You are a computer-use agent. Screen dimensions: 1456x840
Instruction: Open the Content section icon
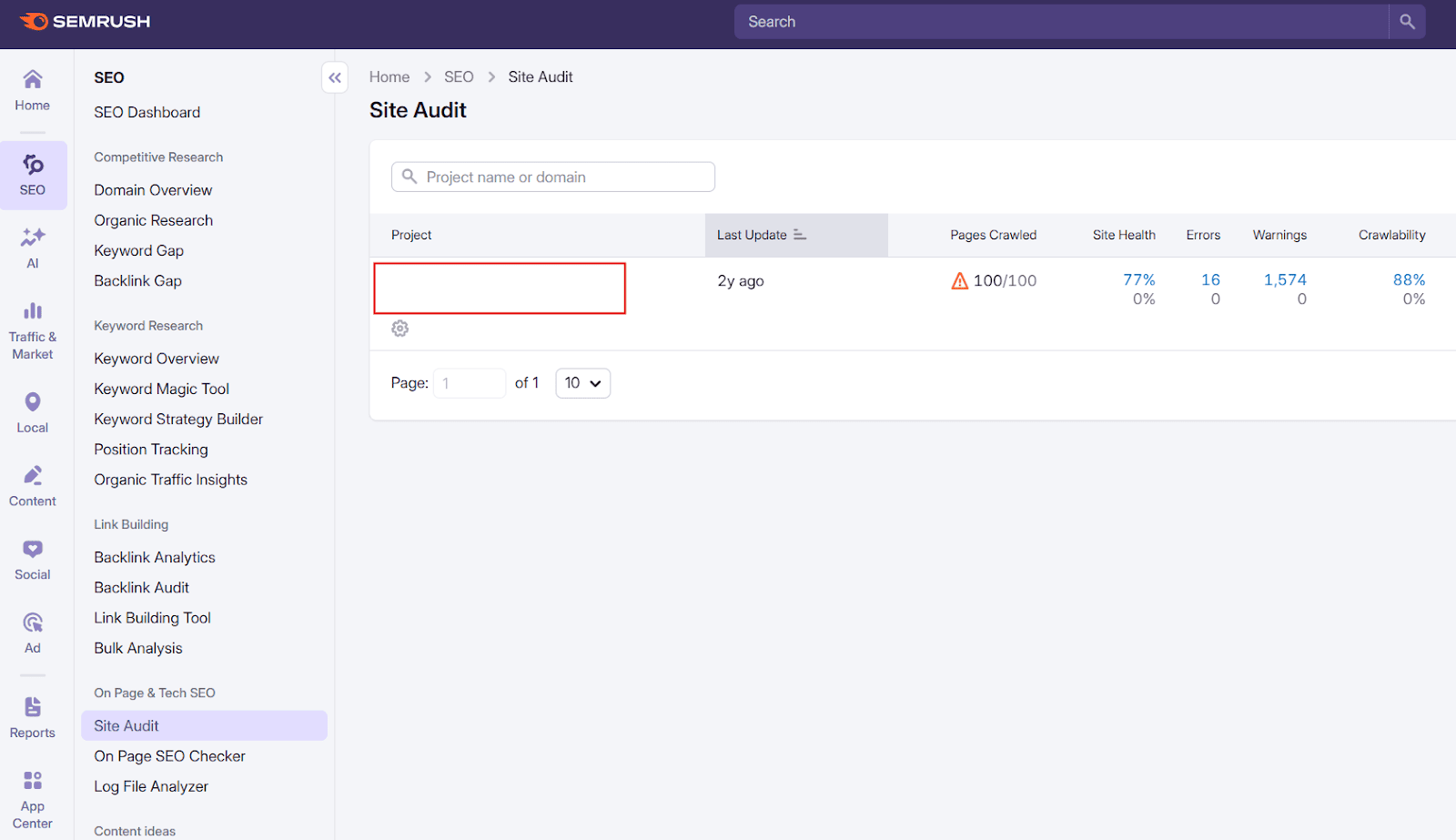[32, 474]
